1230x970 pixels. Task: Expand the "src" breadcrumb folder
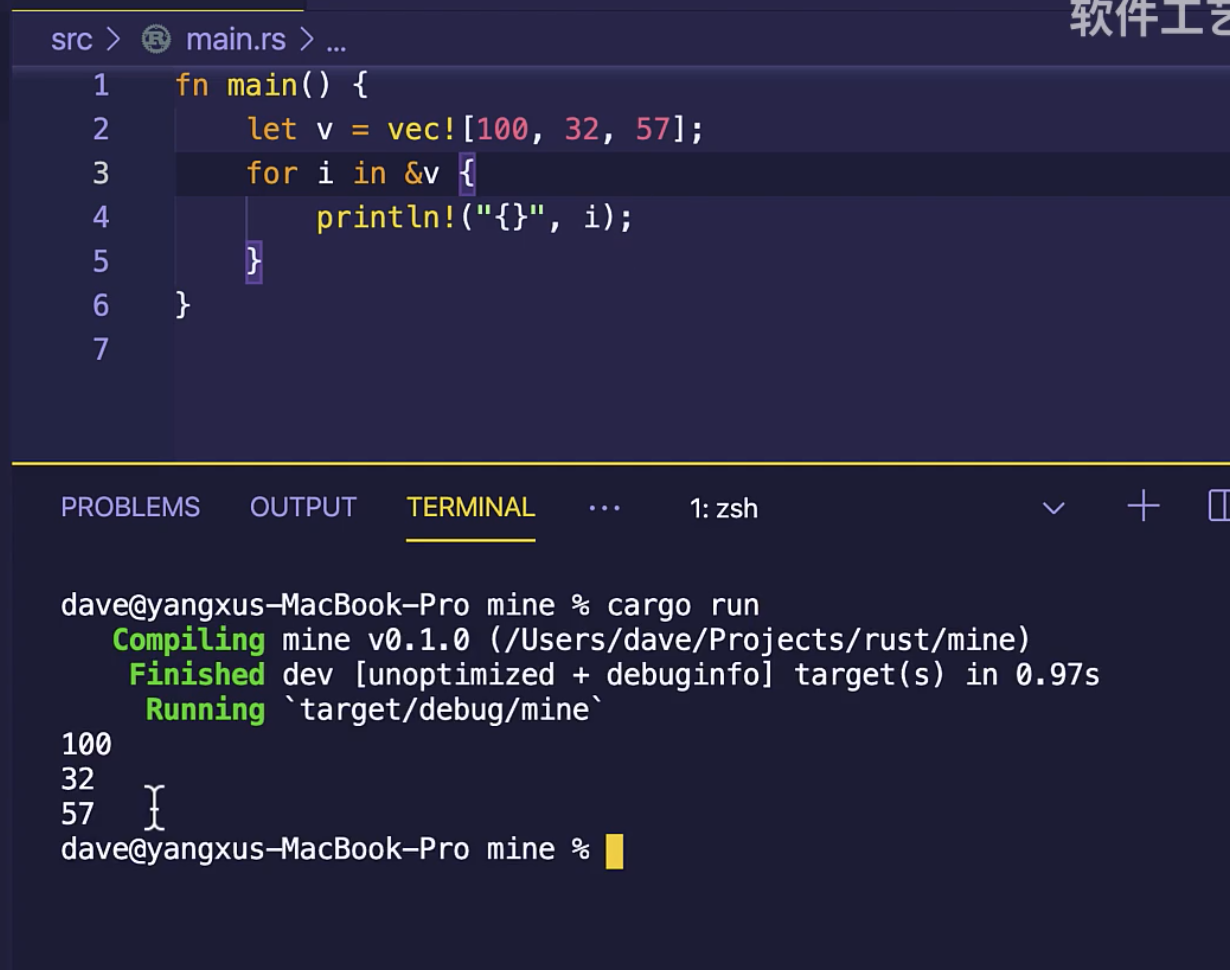(71, 39)
